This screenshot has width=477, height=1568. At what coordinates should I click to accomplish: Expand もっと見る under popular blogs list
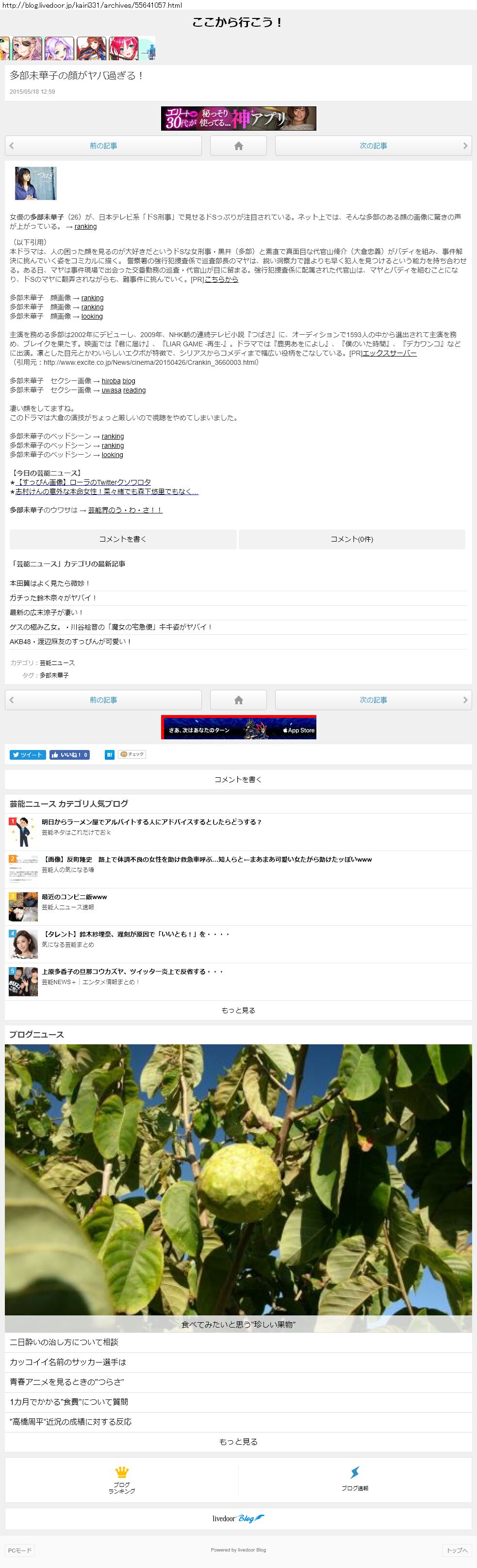pyautogui.click(x=238, y=1010)
